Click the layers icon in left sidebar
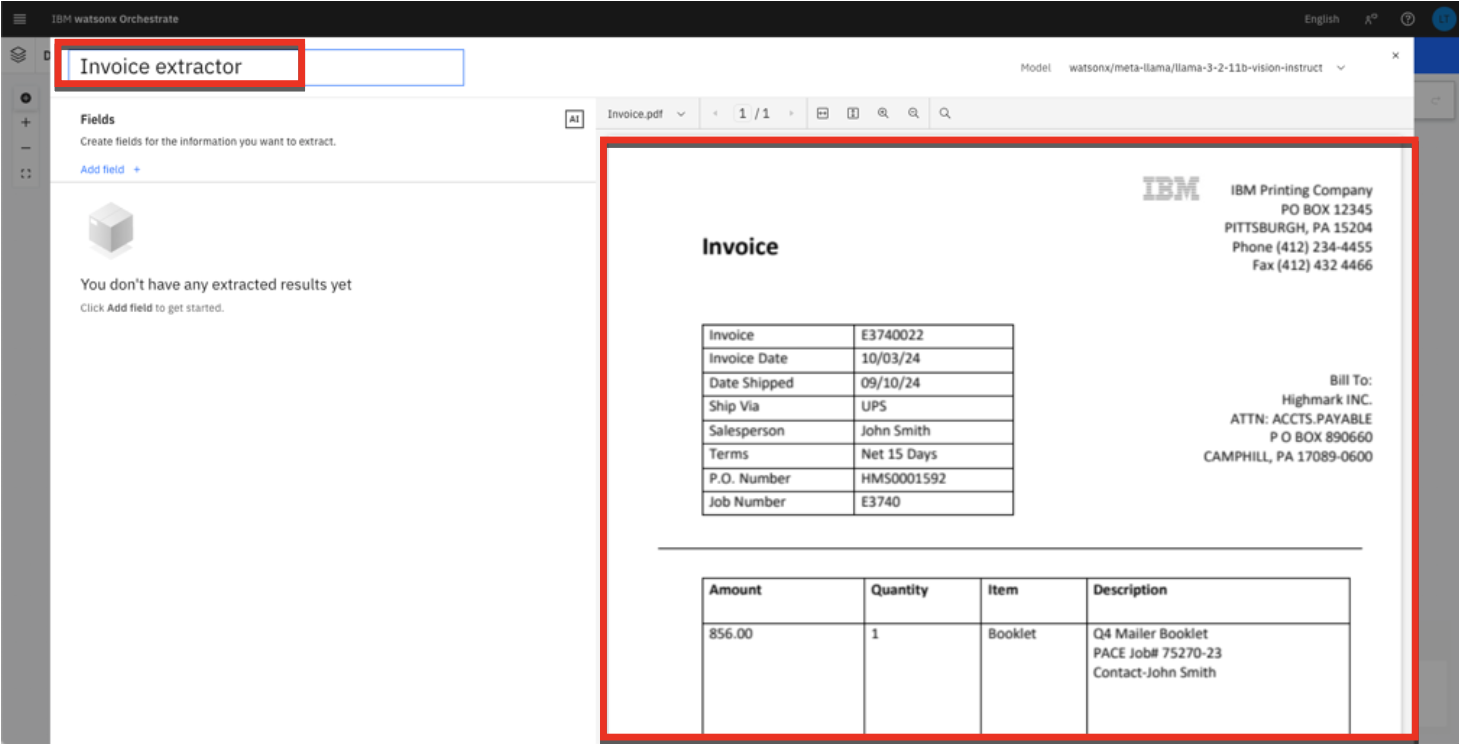This screenshot has height=744, width=1459. (18, 55)
